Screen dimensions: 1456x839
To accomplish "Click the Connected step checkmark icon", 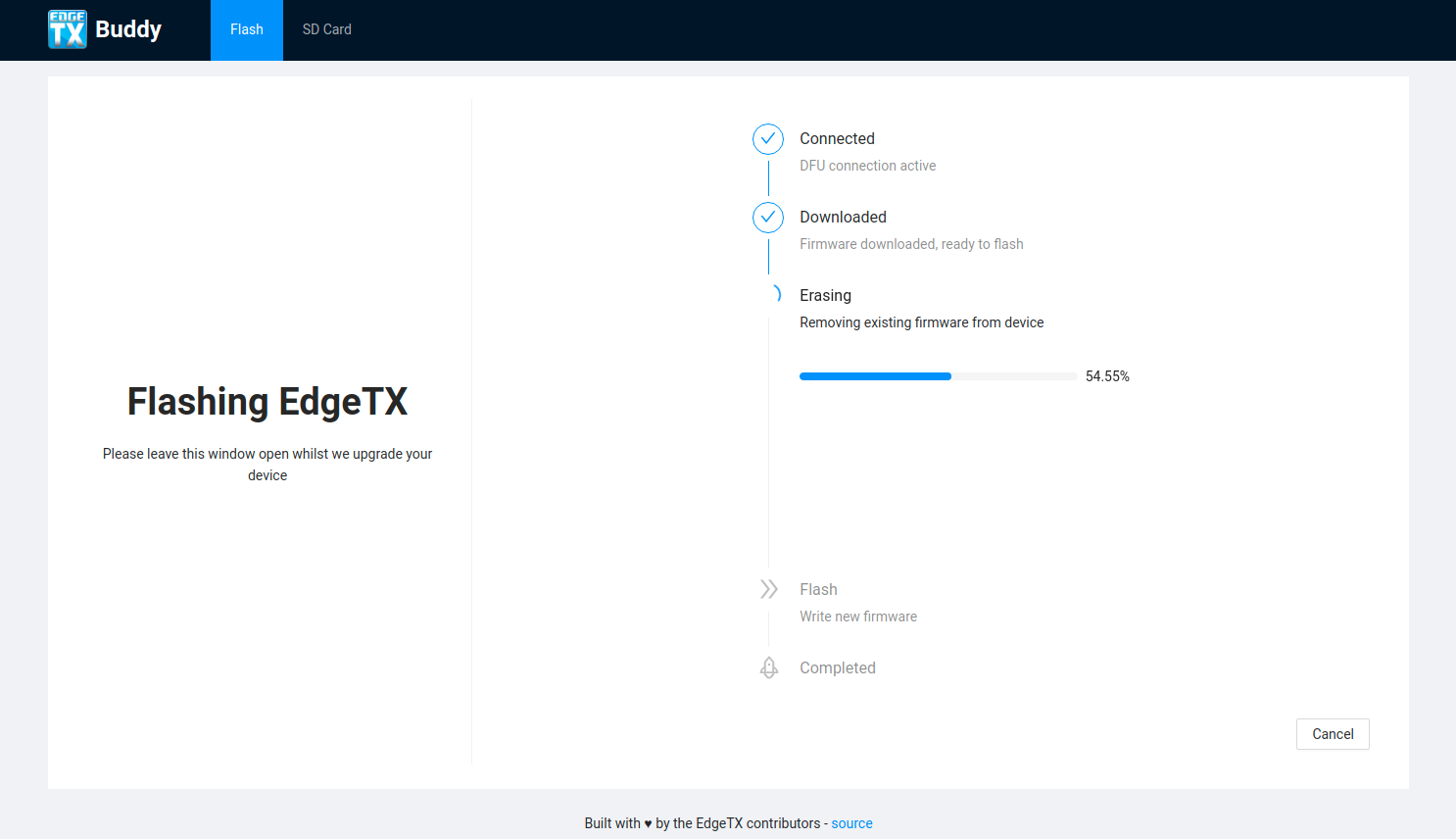I will pyautogui.click(x=768, y=139).
